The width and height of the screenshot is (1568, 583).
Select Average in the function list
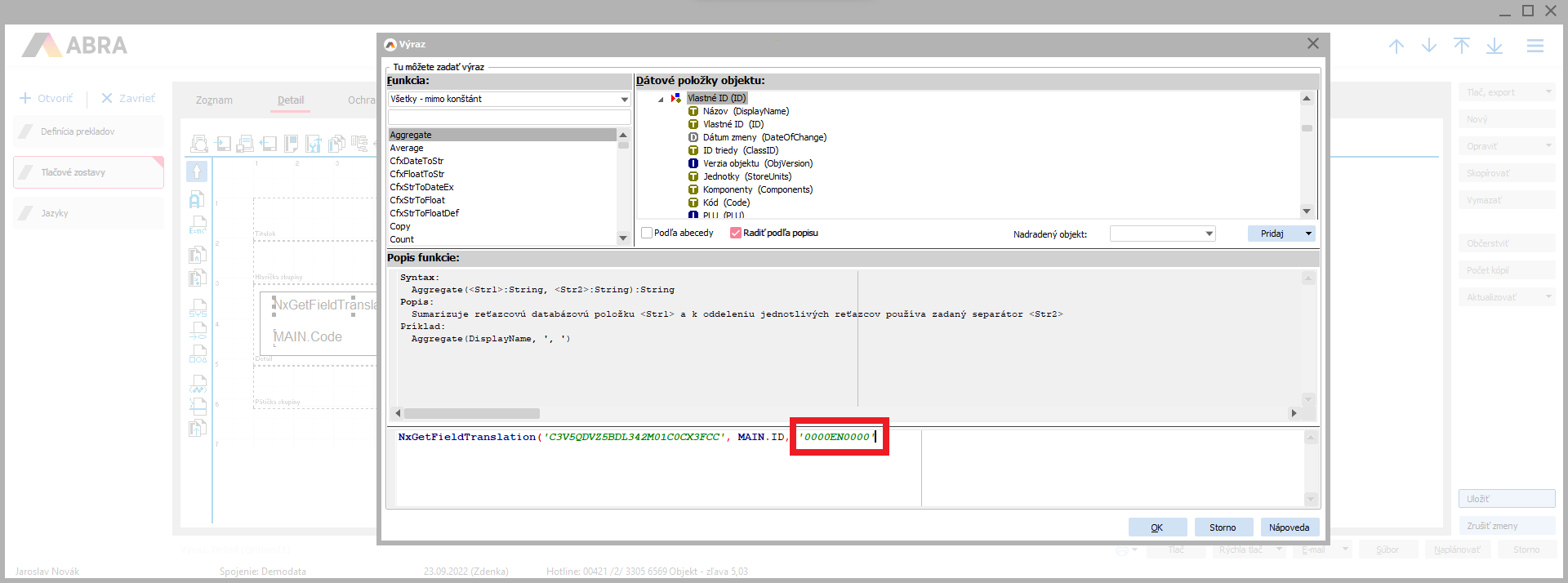pyautogui.click(x=407, y=148)
